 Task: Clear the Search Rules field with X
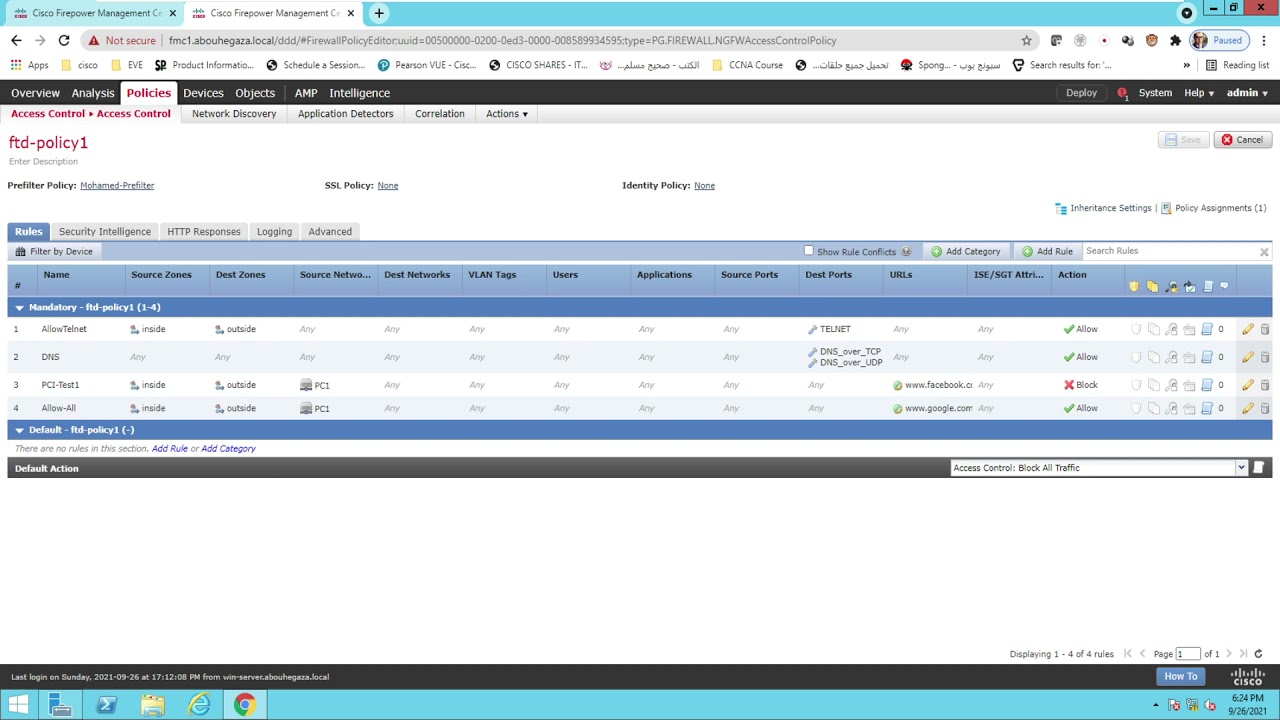[1264, 252]
